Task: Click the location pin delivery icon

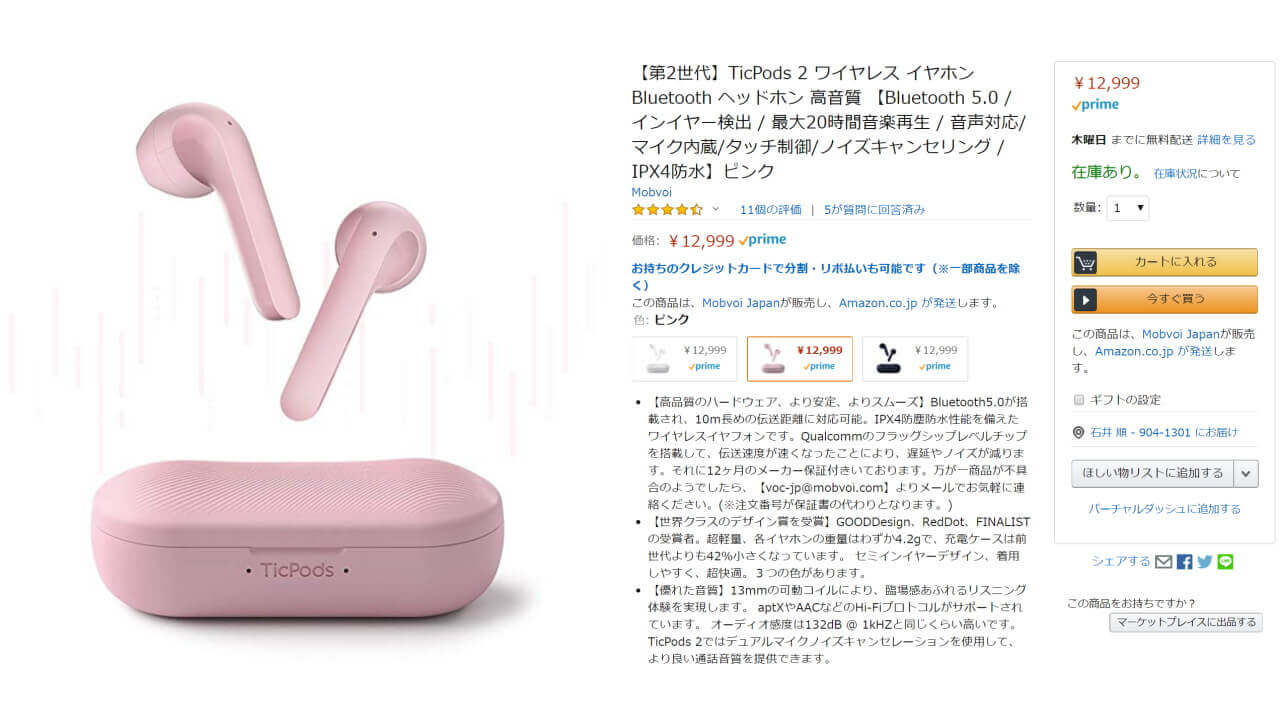Action: (1078, 432)
